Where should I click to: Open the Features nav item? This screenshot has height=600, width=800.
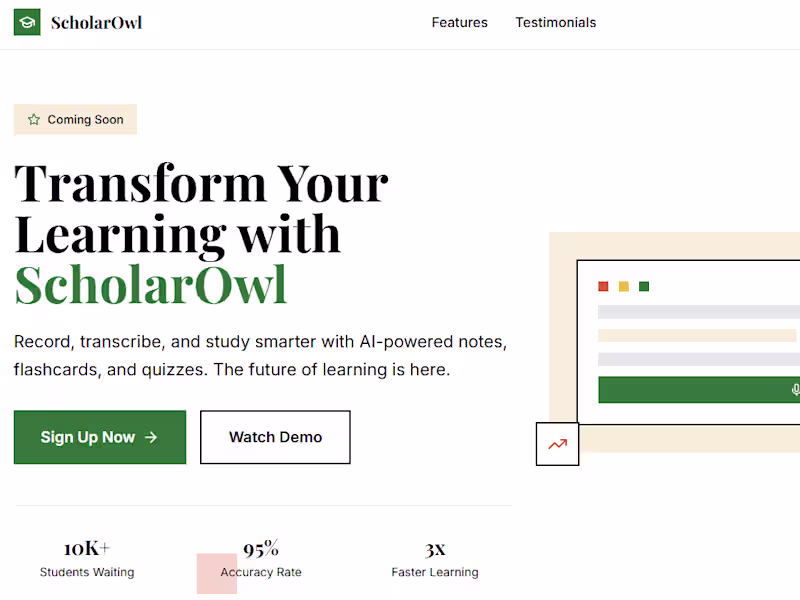click(x=460, y=22)
